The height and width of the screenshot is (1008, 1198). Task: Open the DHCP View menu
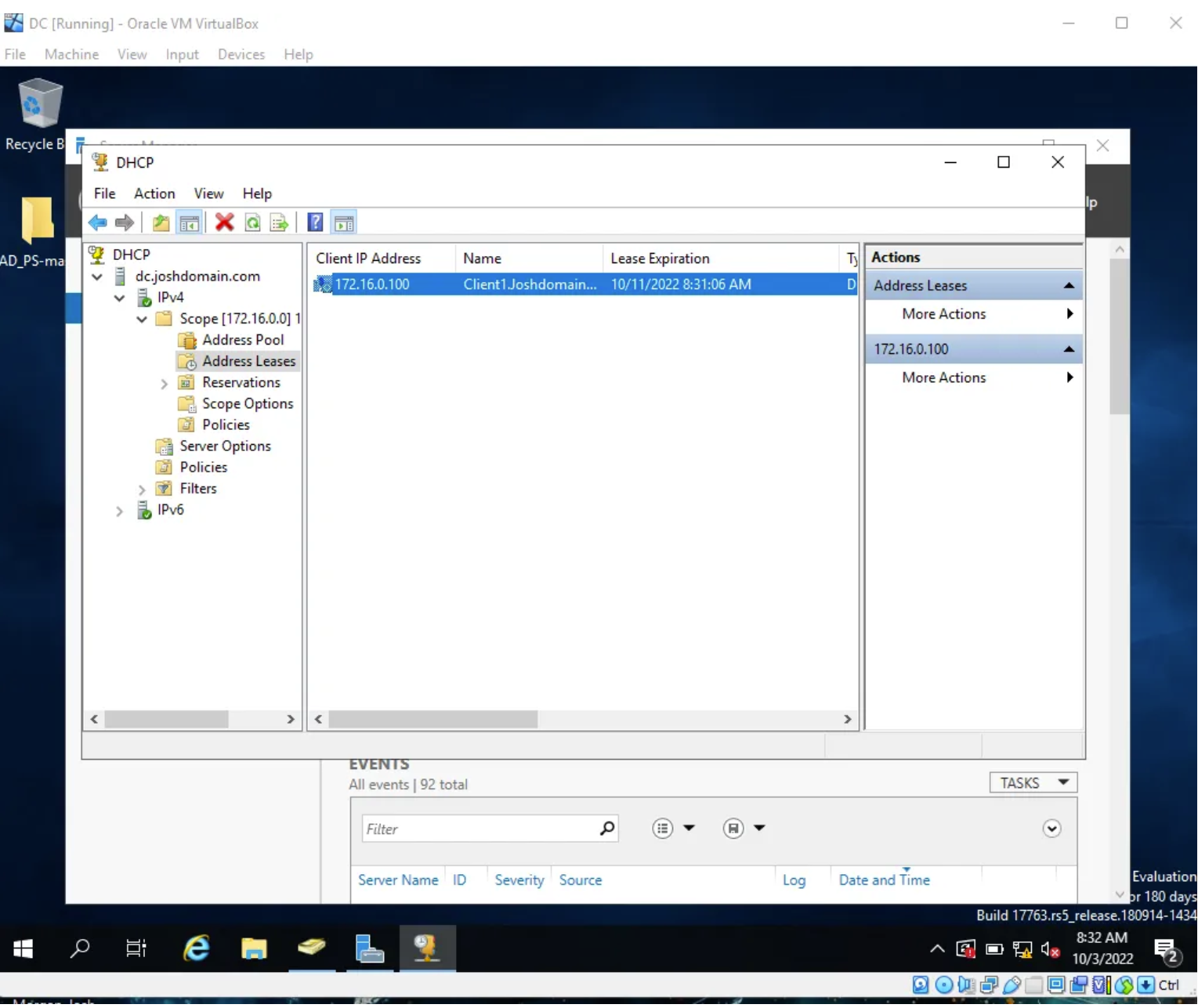coord(208,194)
